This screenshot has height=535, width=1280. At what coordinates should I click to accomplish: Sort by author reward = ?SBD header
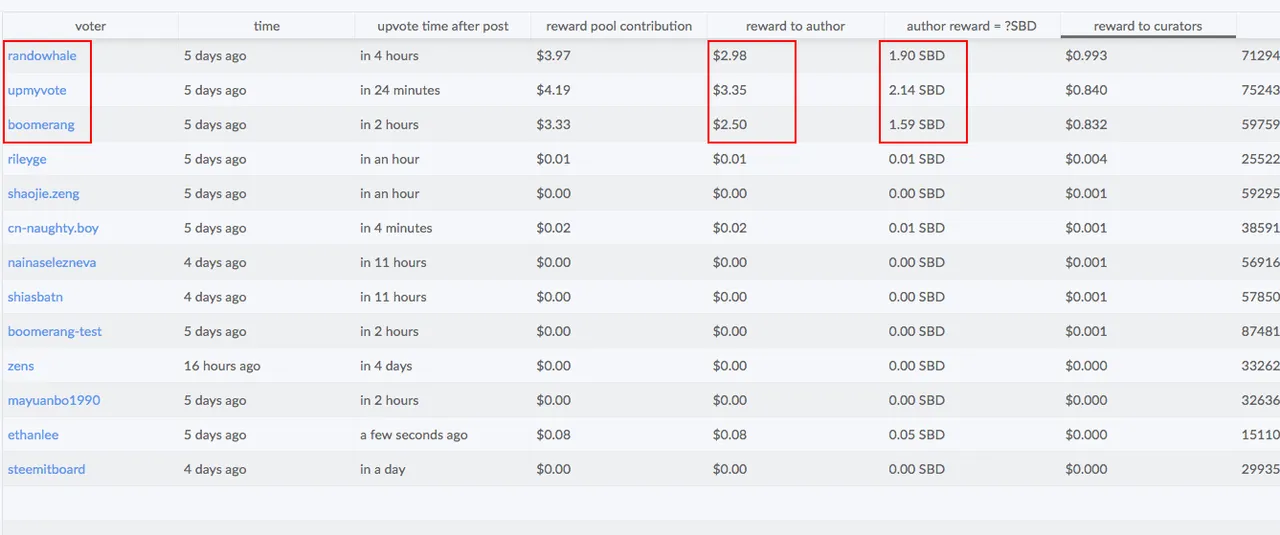972,26
